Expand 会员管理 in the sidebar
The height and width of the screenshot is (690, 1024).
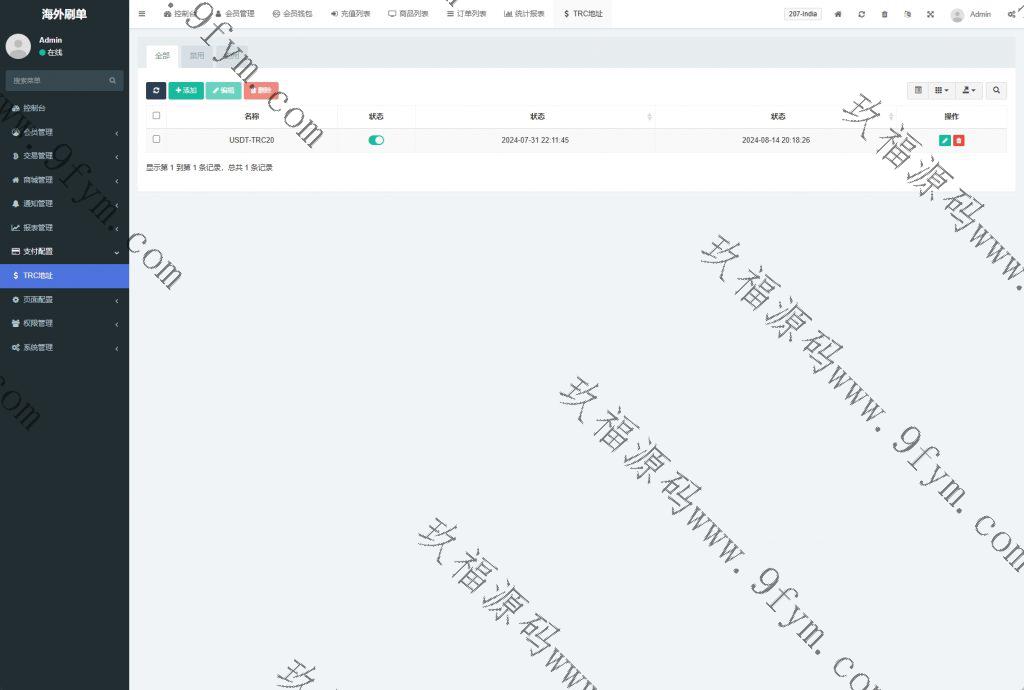64,132
